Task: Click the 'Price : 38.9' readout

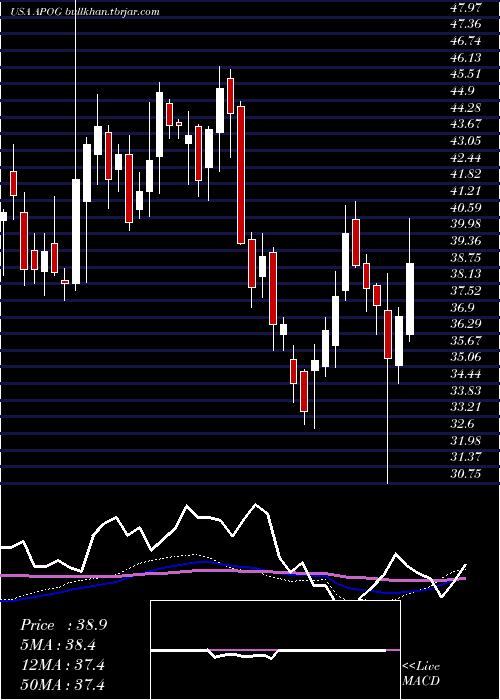Action: (x=63, y=625)
